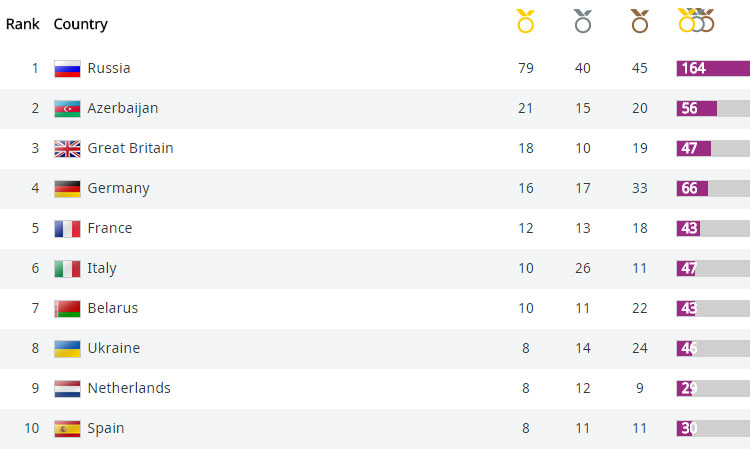
Task: Open the France country link
Action: [x=110, y=228]
